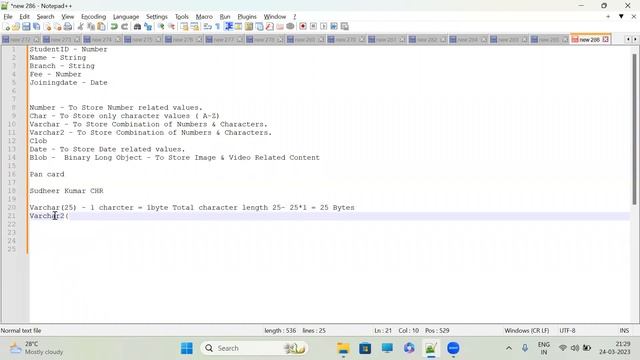Screen dimensions: 640x360
Task: Toggle the indent guide toolbar button
Action: (229, 27)
